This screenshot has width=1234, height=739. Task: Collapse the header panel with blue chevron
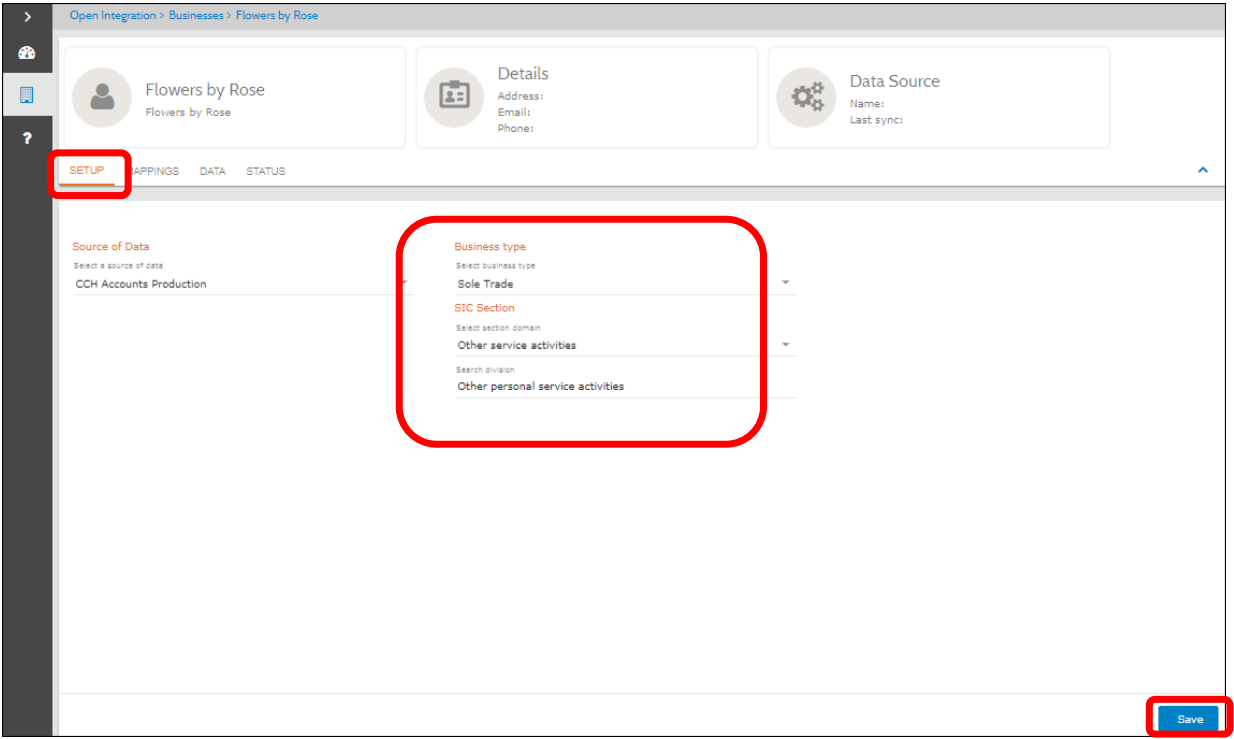pyautogui.click(x=1203, y=170)
